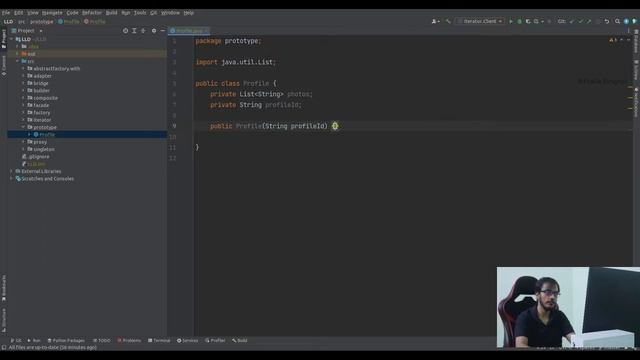
Task: Open the Profiler tool window
Action: point(215,340)
